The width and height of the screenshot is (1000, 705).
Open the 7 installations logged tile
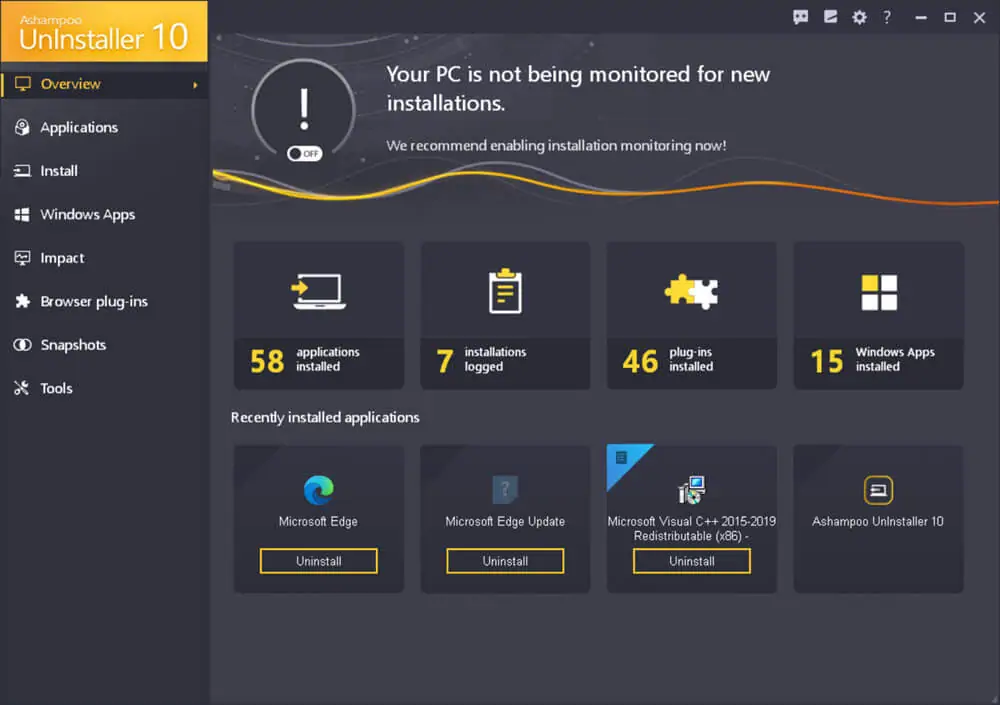505,316
